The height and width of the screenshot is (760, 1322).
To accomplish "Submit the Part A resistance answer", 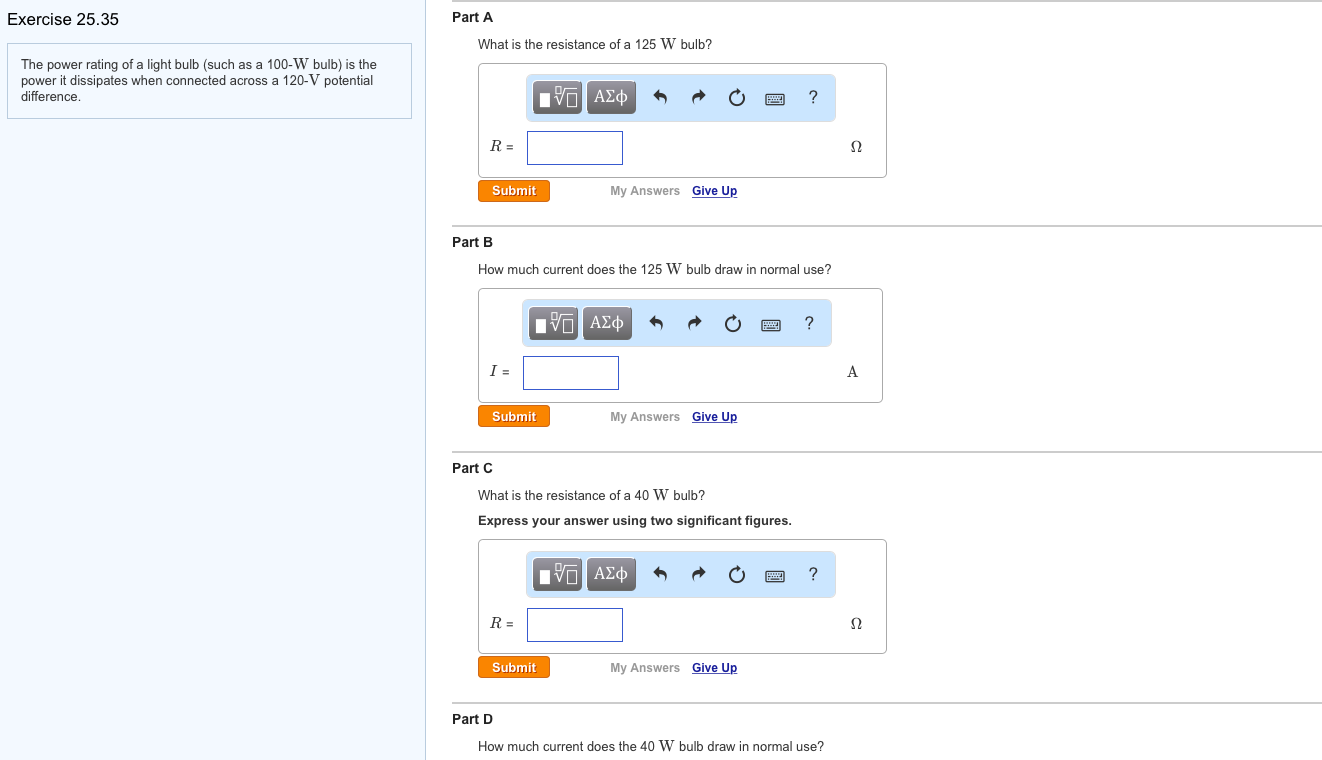I will [513, 191].
